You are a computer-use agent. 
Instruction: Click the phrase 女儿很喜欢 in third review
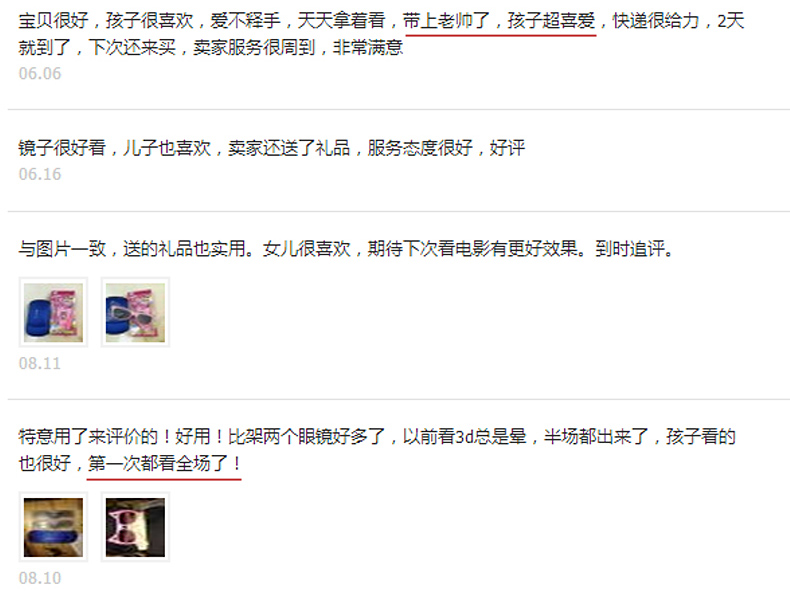coord(306,249)
